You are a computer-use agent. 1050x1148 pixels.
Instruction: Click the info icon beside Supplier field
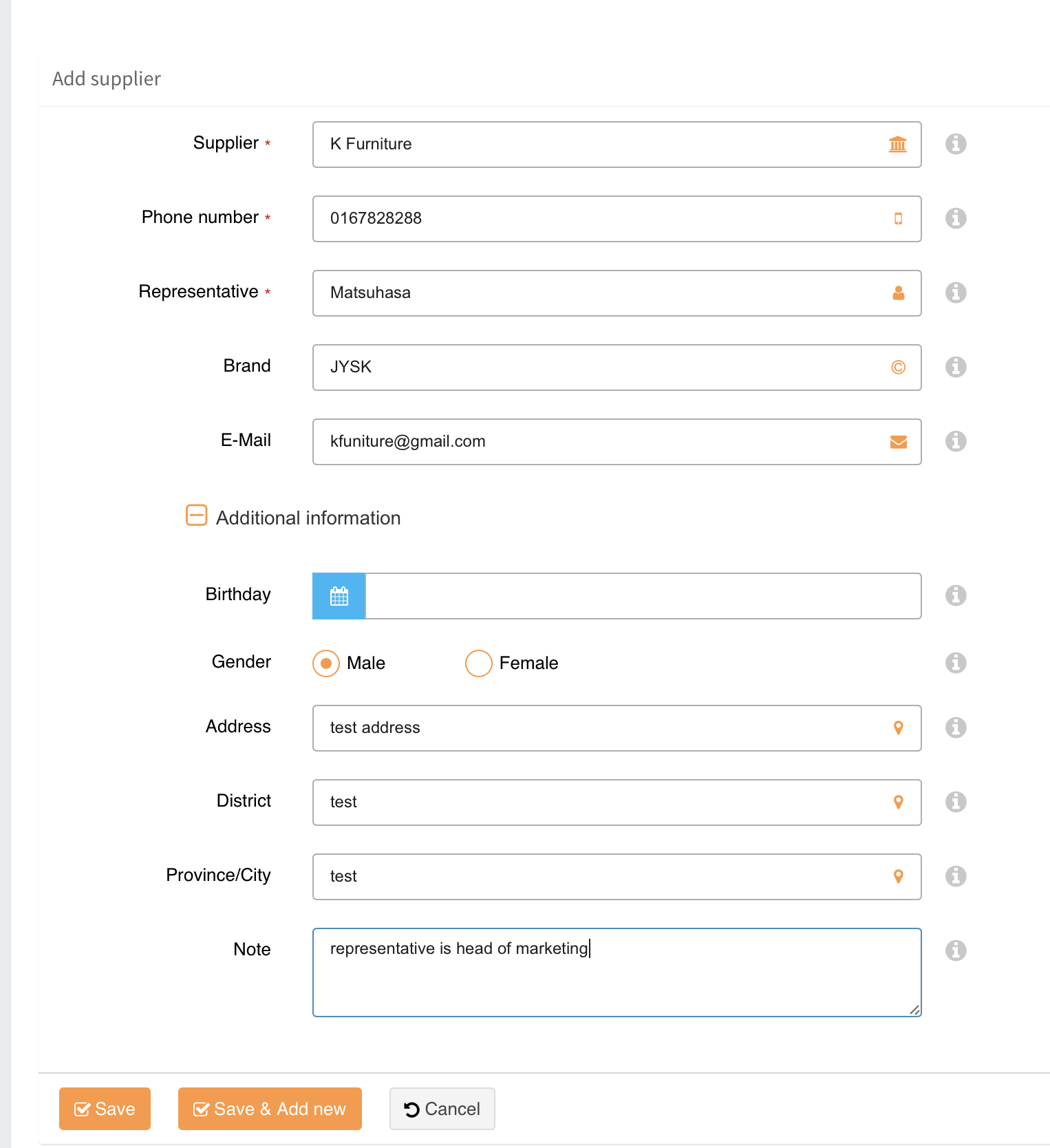pos(956,144)
